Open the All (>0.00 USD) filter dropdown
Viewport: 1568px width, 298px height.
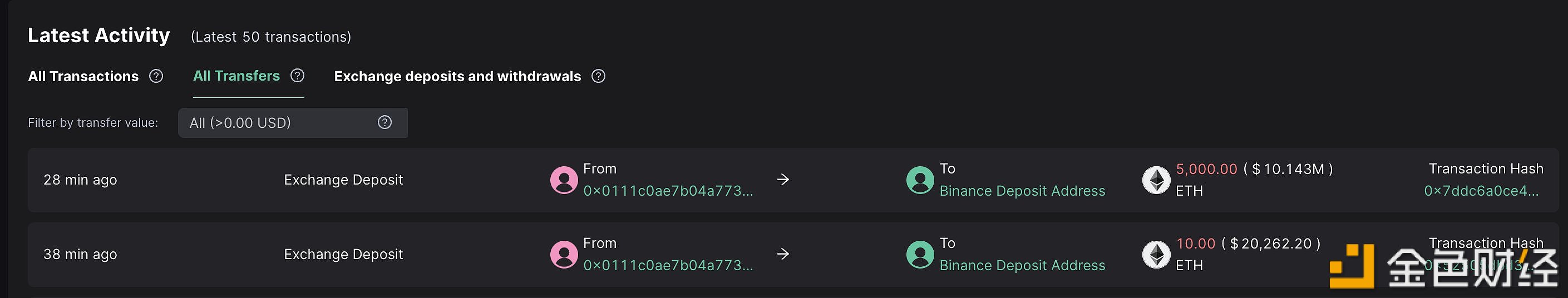click(293, 123)
